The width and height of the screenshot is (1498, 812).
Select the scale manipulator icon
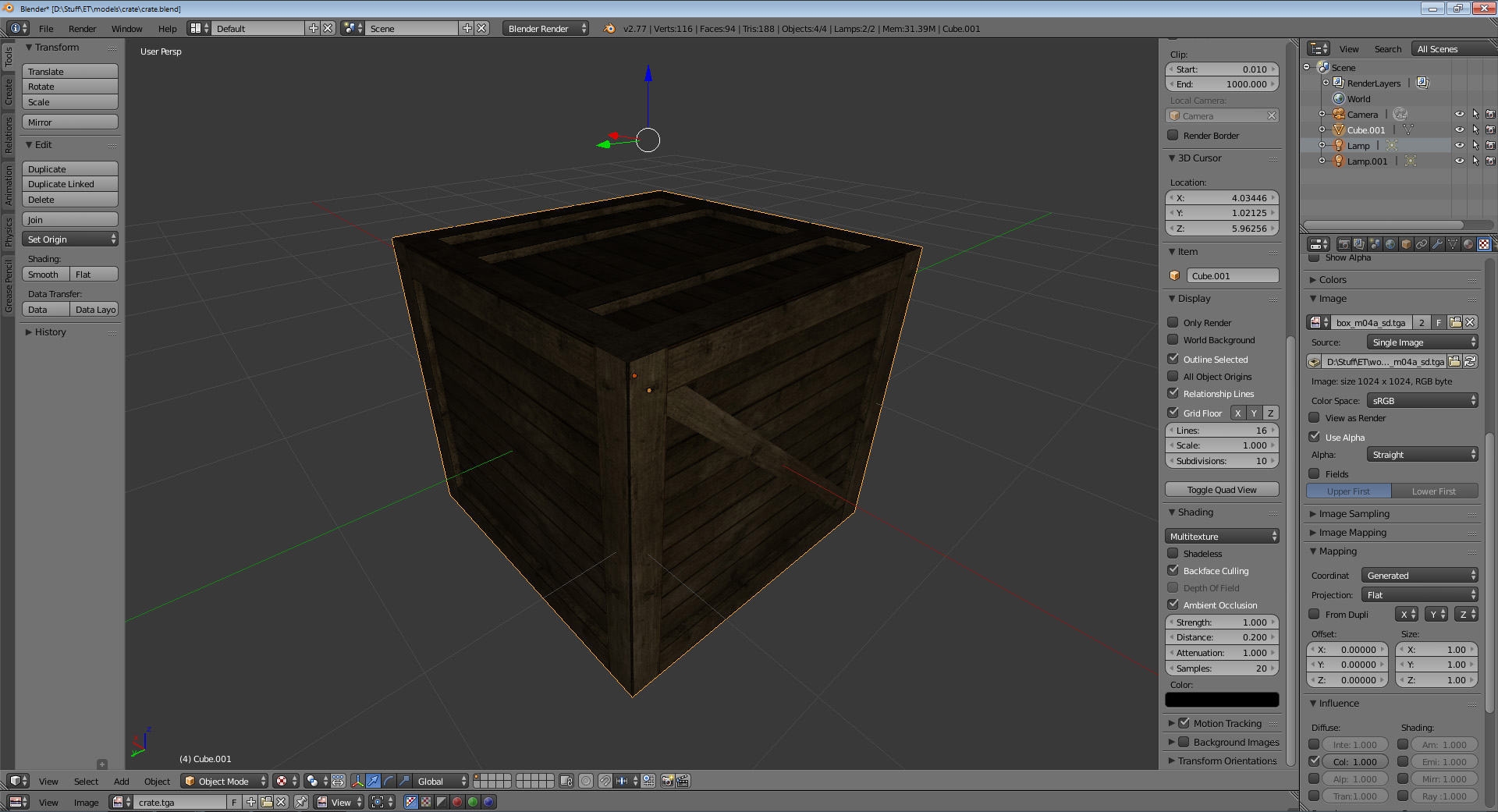404,781
